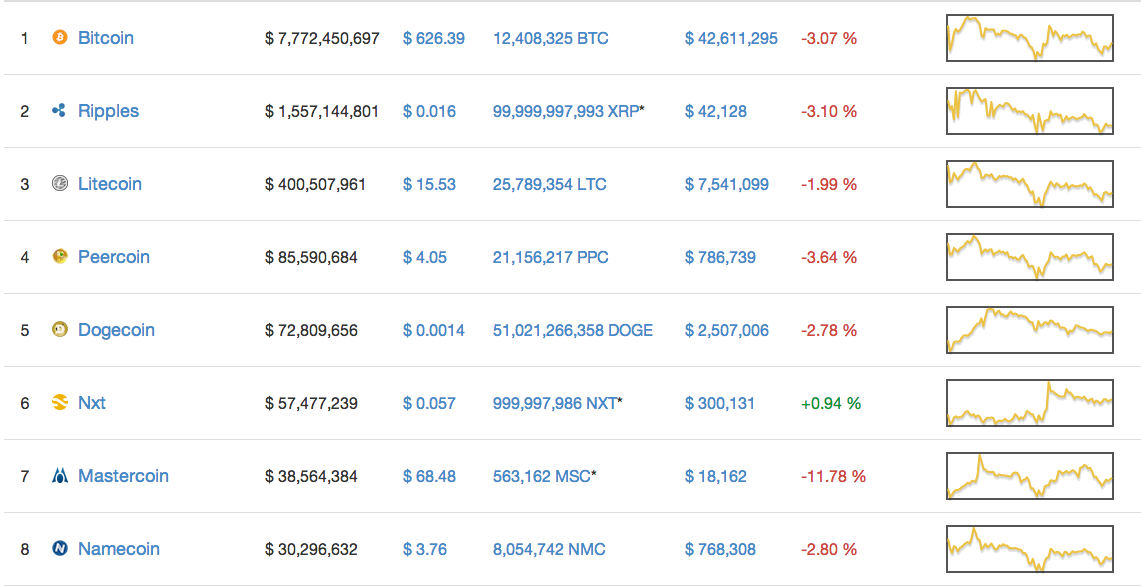Screen dimensions: 1141x587
Task: Follow the Peercoin name link
Action: coord(114,257)
